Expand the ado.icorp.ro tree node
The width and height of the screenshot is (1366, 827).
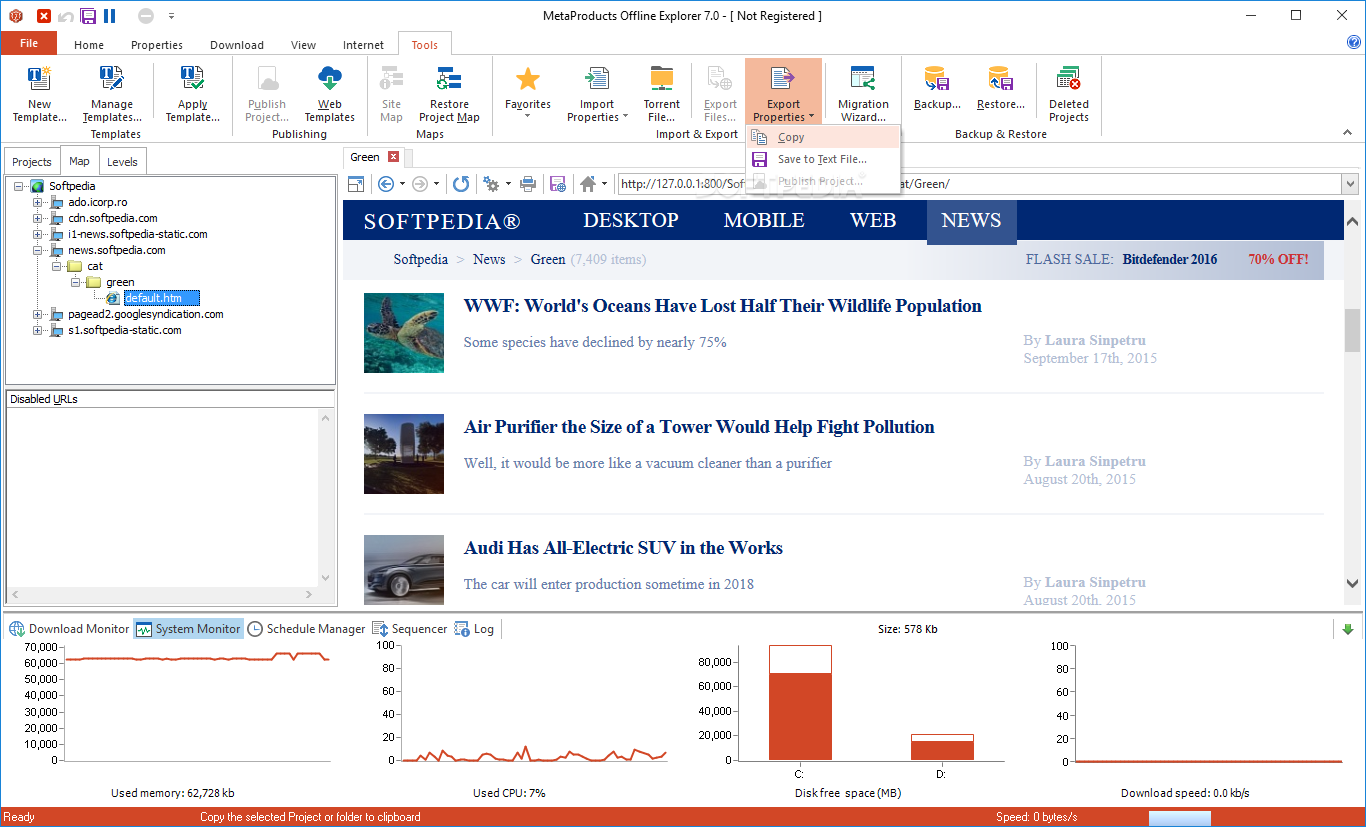point(38,202)
